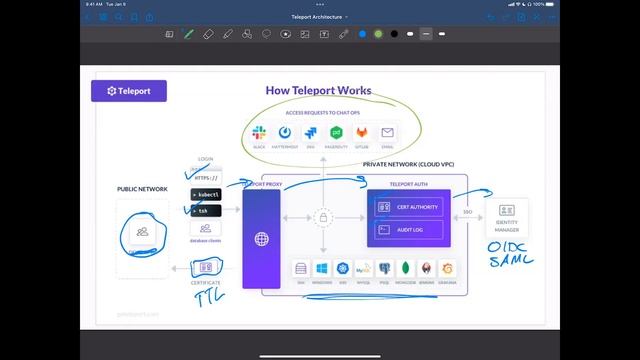Click the users icon in Public Network
Viewport: 640px width, 360px height.
(142, 232)
